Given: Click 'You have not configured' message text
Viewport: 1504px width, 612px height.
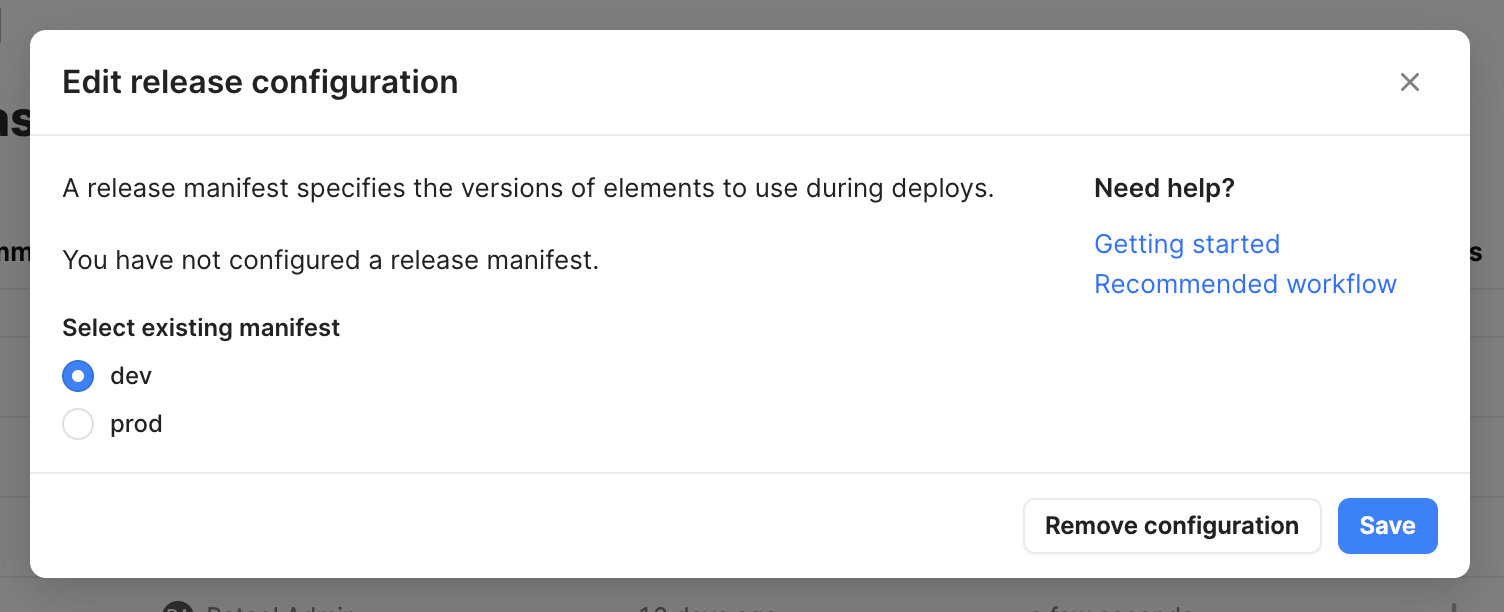Looking at the screenshot, I should pyautogui.click(x=330, y=261).
